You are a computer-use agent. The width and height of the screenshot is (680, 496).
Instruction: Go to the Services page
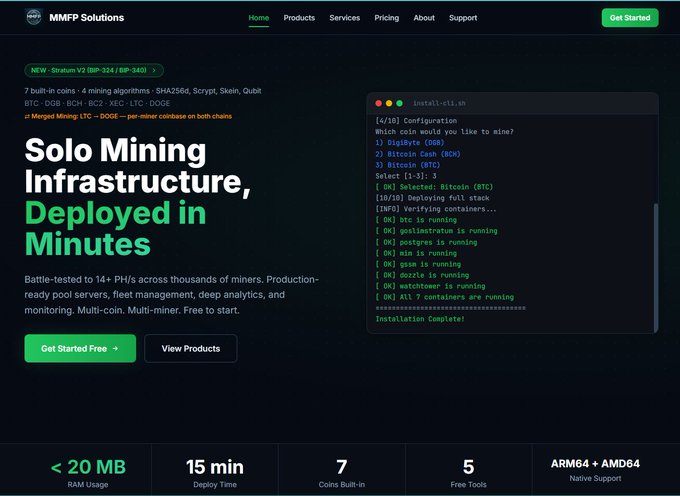[344, 18]
